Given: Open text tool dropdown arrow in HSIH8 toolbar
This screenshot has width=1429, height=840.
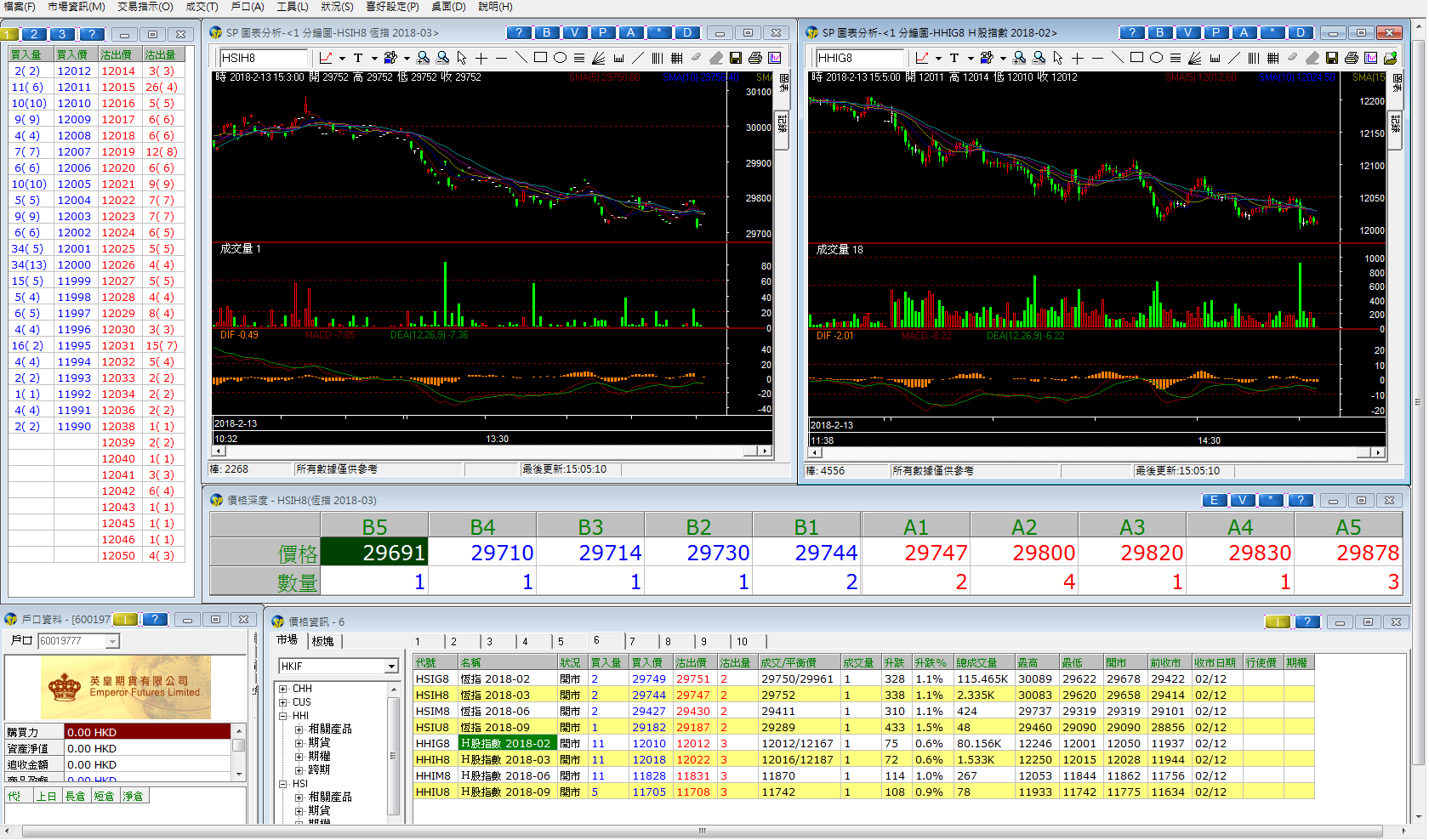Looking at the screenshot, I should click(374, 59).
